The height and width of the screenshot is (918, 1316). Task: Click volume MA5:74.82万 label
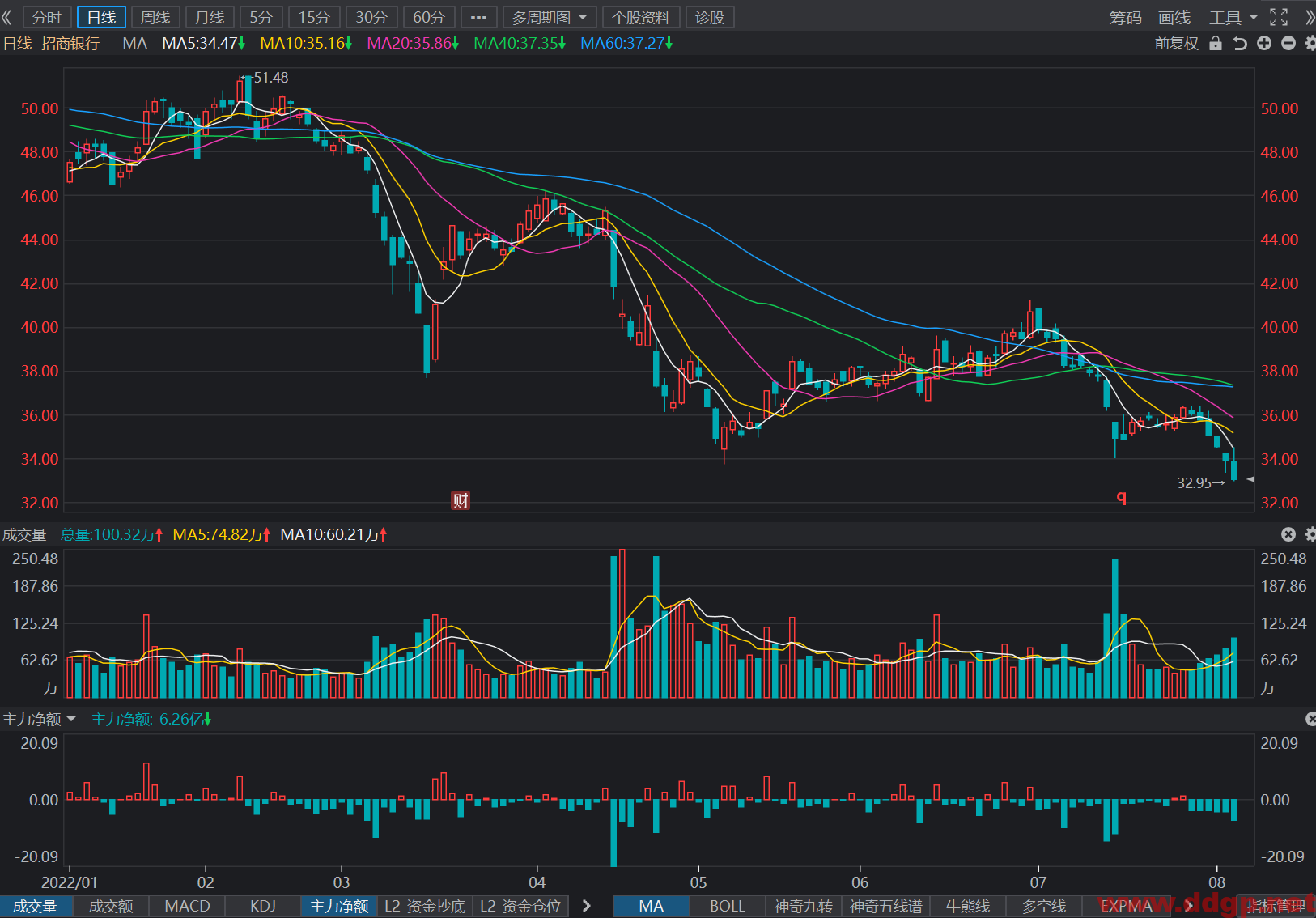[221, 534]
